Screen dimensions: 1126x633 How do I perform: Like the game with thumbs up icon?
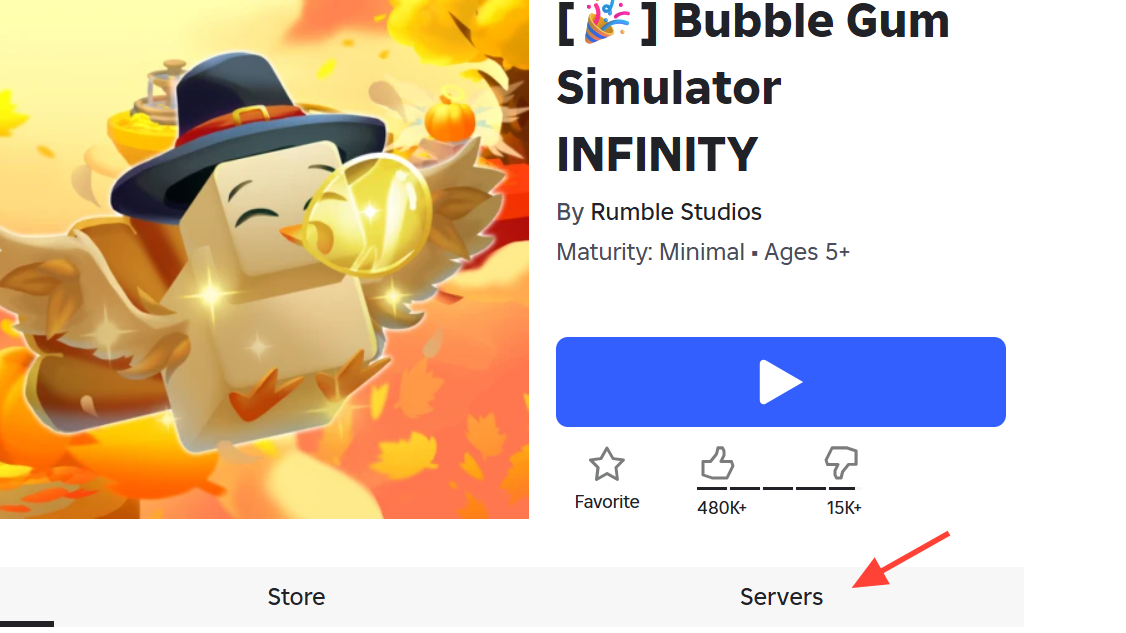(717, 463)
